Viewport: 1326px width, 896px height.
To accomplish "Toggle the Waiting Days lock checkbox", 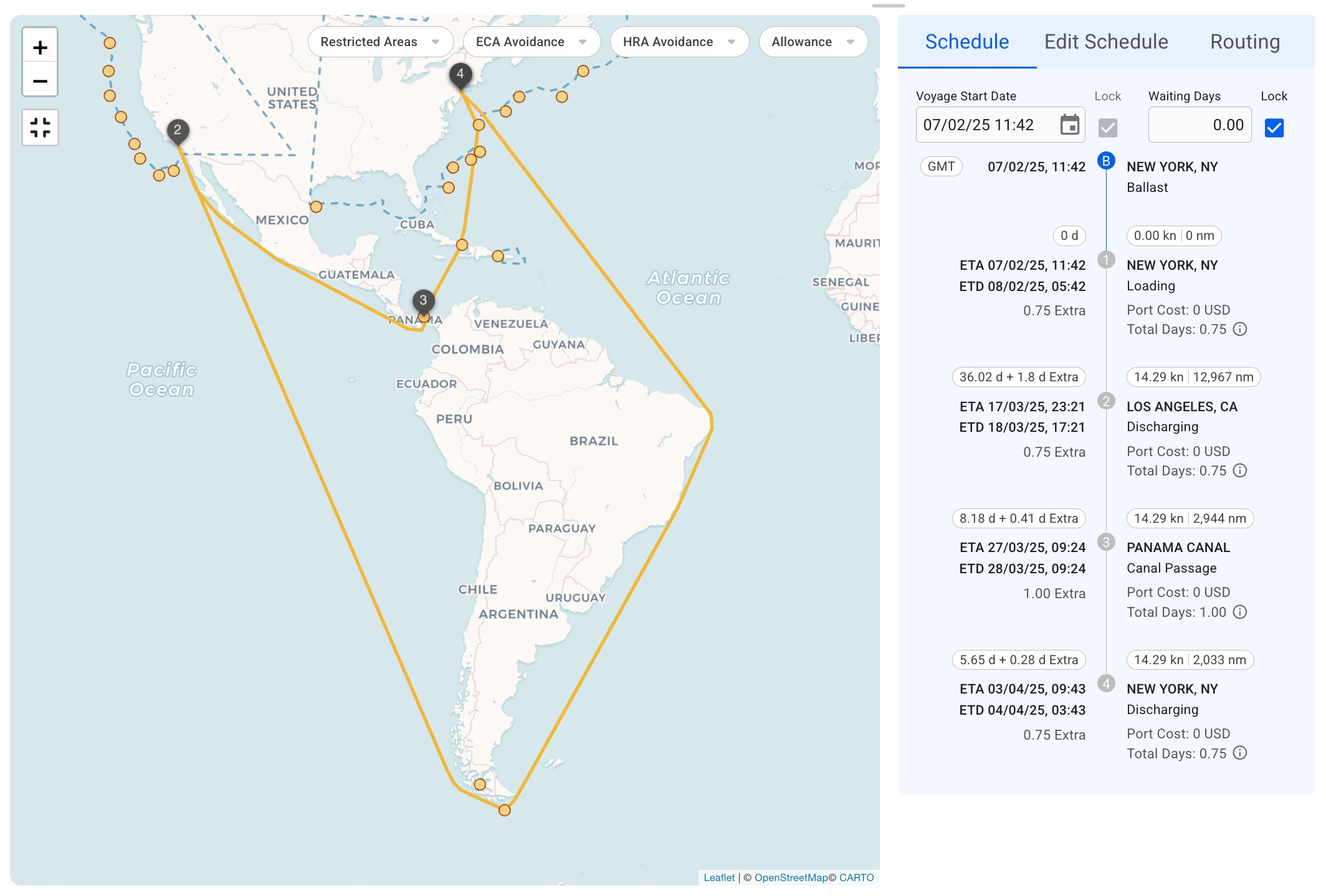I will pyautogui.click(x=1274, y=128).
